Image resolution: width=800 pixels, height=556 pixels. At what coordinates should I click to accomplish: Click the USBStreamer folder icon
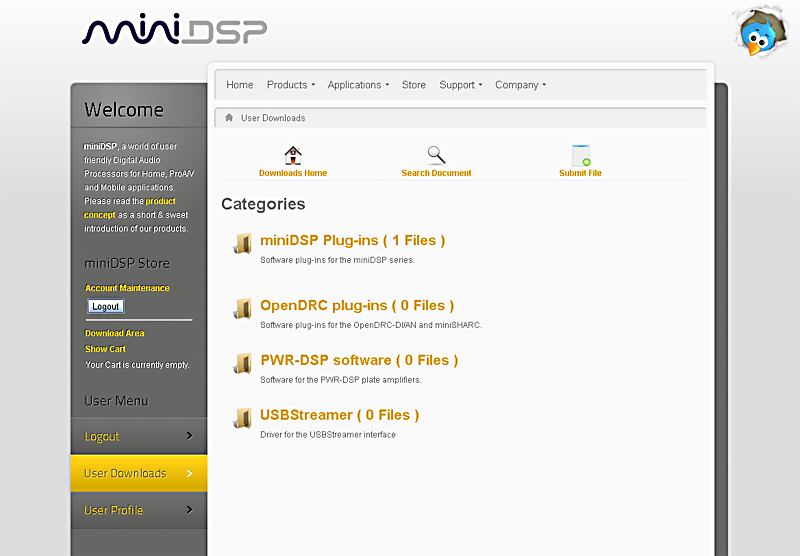pyautogui.click(x=242, y=418)
